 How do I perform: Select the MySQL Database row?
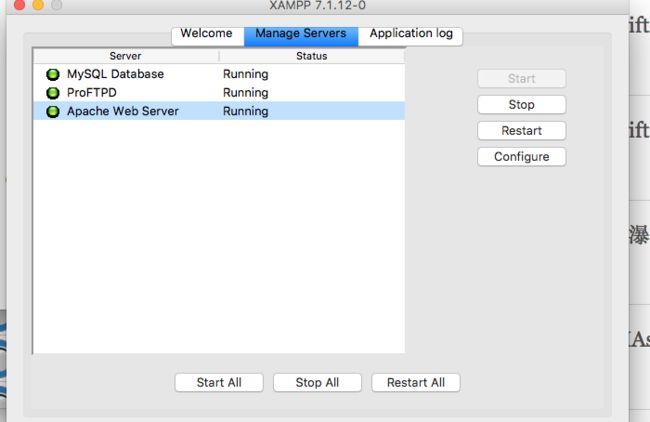click(219, 74)
